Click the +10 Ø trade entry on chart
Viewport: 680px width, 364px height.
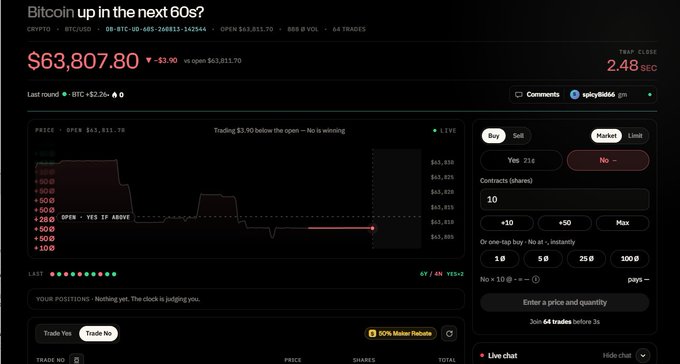[45, 248]
